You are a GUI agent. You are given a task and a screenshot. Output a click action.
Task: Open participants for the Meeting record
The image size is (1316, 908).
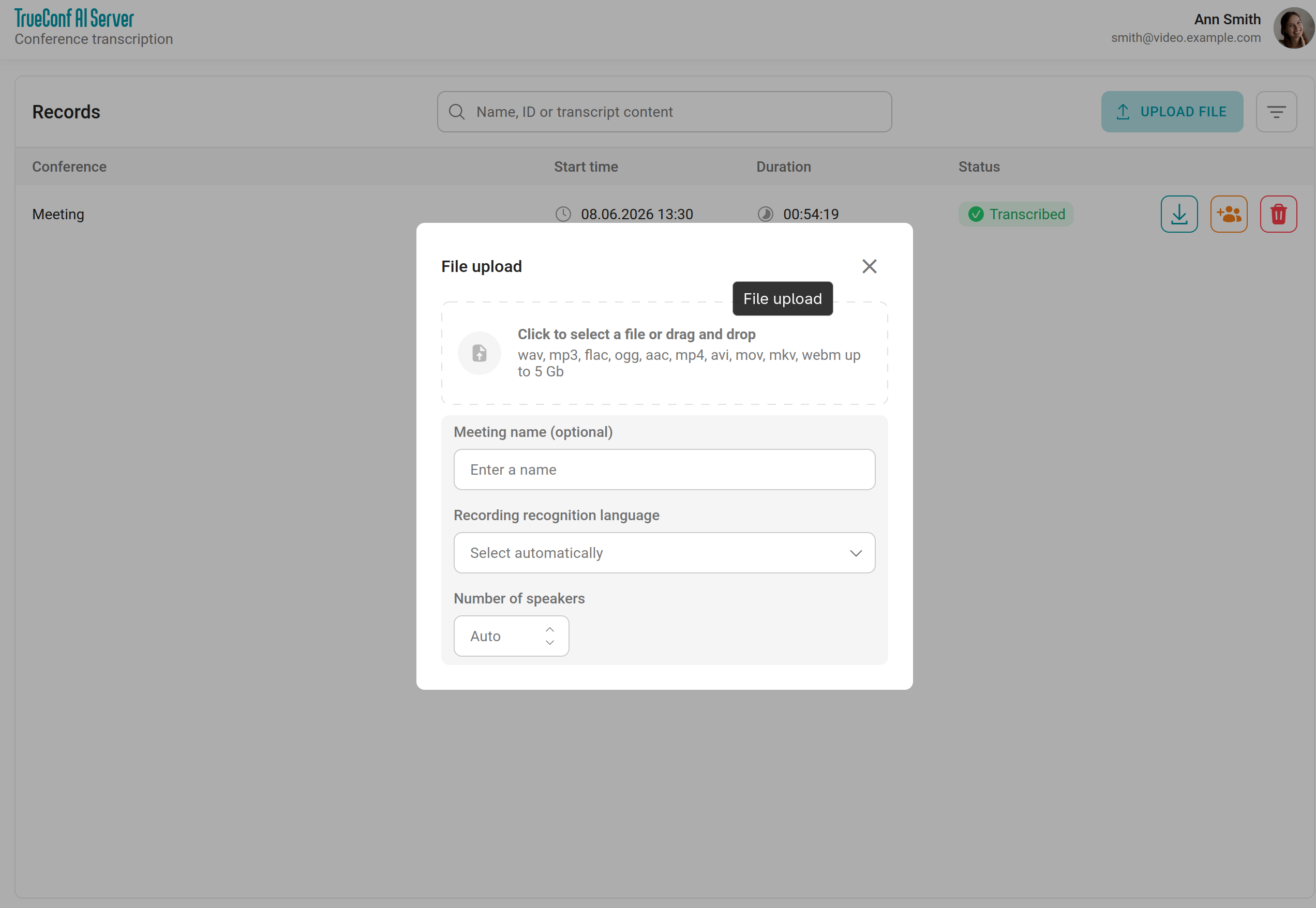1229,214
